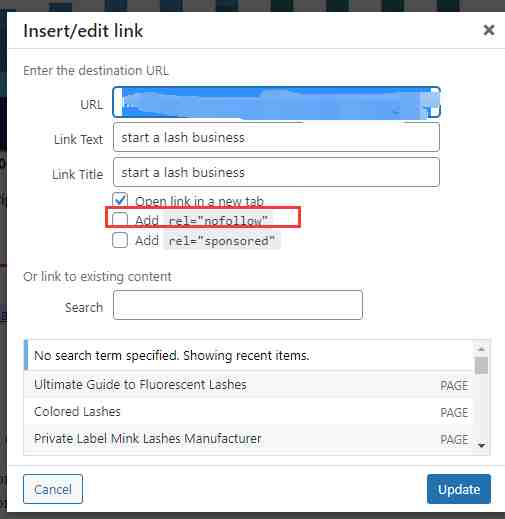Click the scroll down arrow in results list

pyautogui.click(x=481, y=445)
